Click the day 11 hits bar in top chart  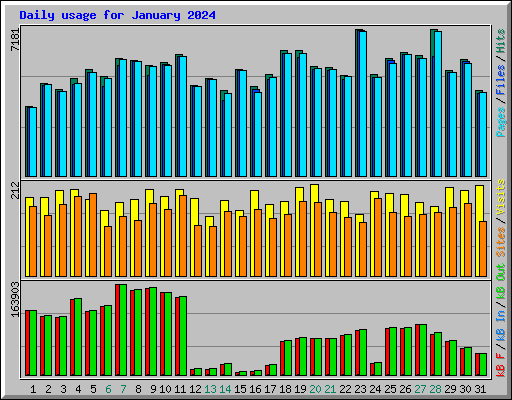point(177,115)
